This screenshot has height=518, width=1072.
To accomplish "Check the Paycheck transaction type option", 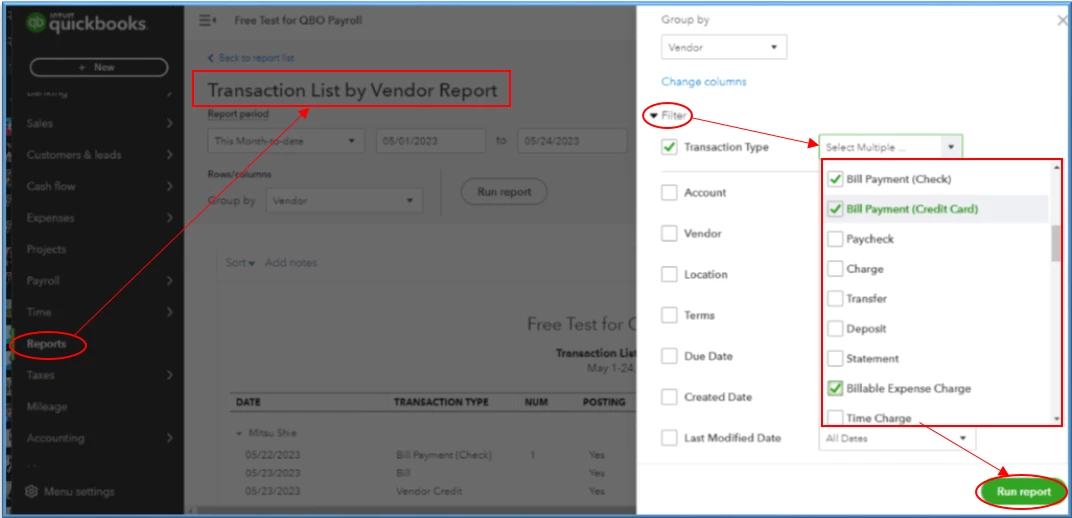I will (x=835, y=239).
